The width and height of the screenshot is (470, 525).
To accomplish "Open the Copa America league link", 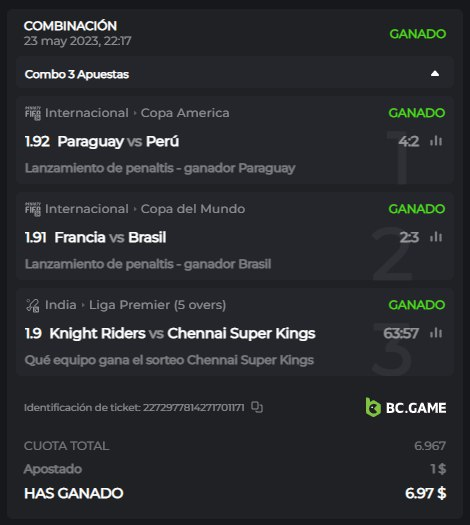I will [185, 113].
